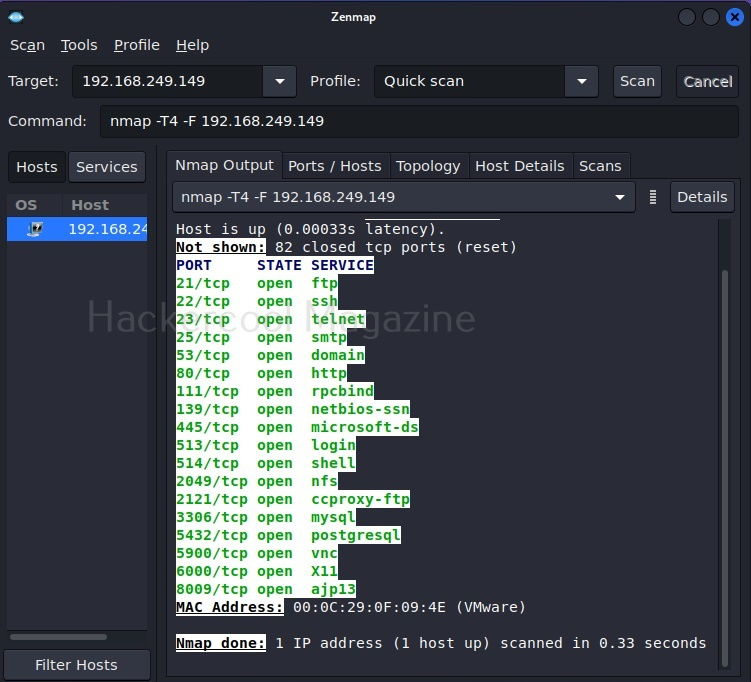The width and height of the screenshot is (751, 682).
Task: Open the Host Details tab
Action: [x=520, y=166]
